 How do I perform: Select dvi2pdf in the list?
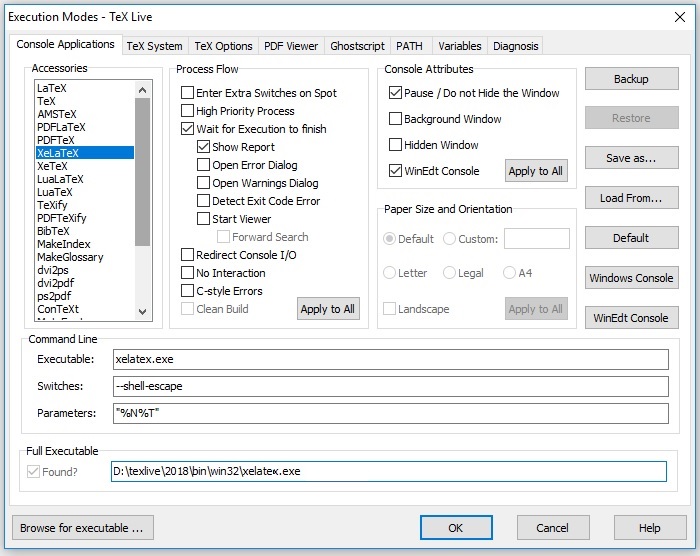[x=85, y=283]
